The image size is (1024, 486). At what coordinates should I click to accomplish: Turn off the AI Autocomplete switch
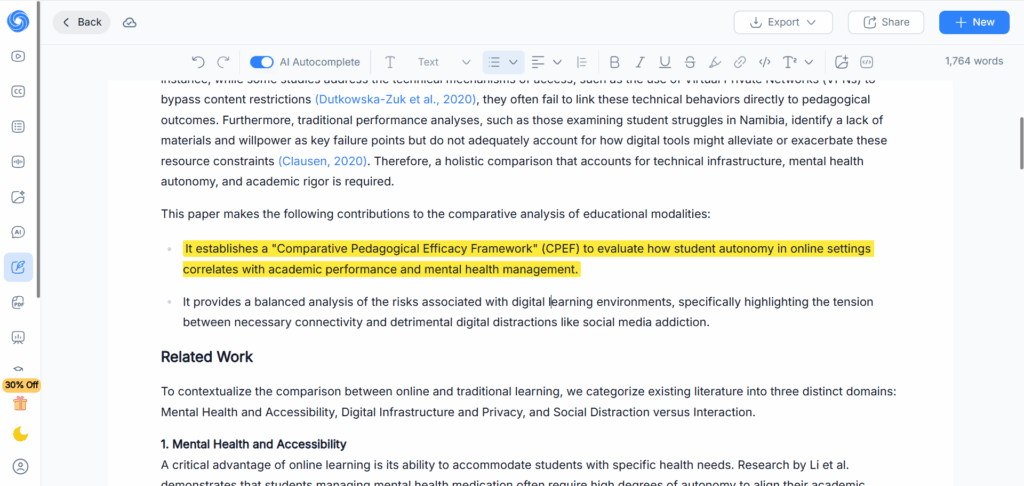[x=262, y=62]
